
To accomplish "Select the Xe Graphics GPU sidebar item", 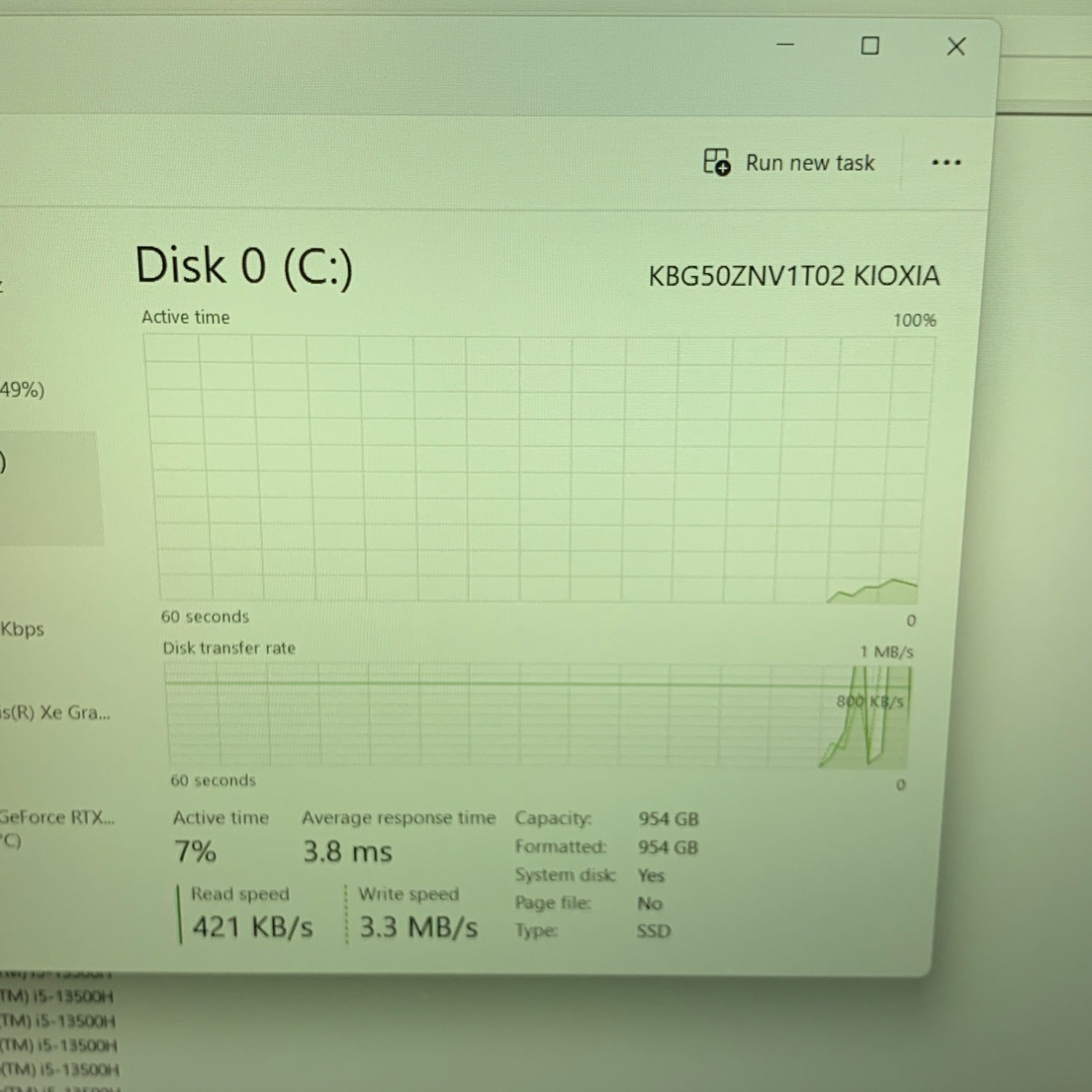I will [55, 713].
